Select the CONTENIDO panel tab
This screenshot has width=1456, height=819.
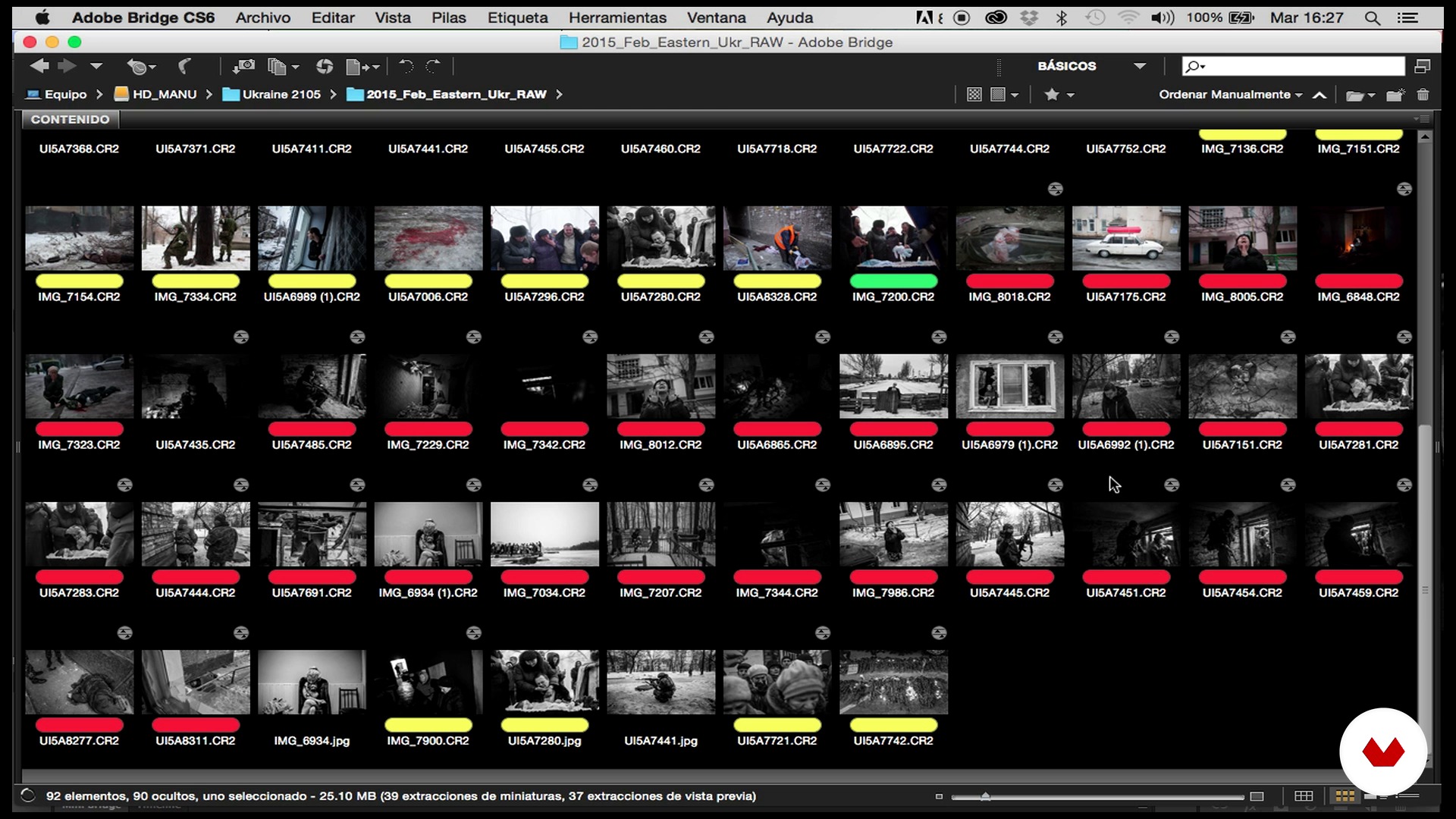tap(71, 120)
